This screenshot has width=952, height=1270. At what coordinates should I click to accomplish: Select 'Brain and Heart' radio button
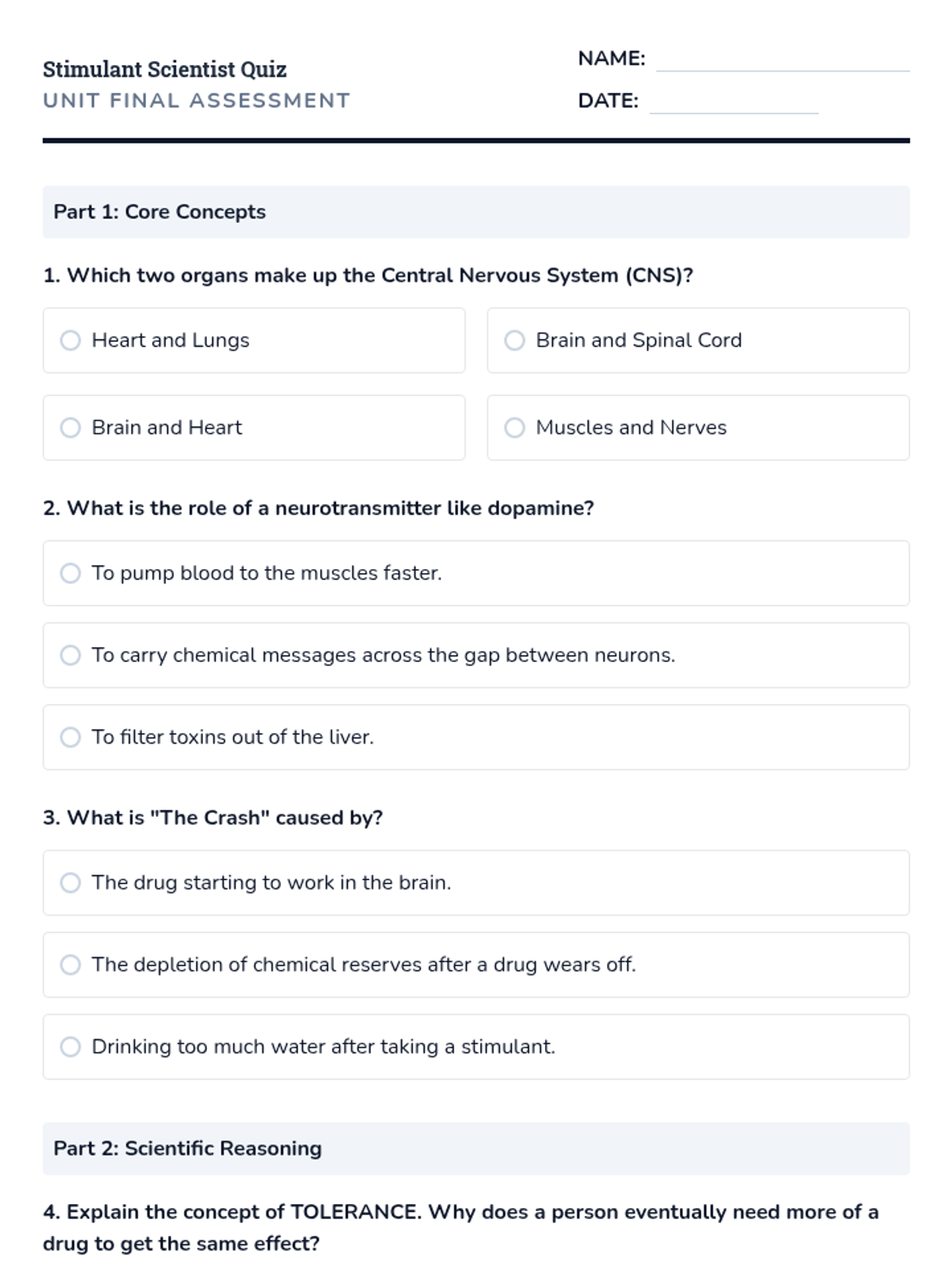pos(71,428)
